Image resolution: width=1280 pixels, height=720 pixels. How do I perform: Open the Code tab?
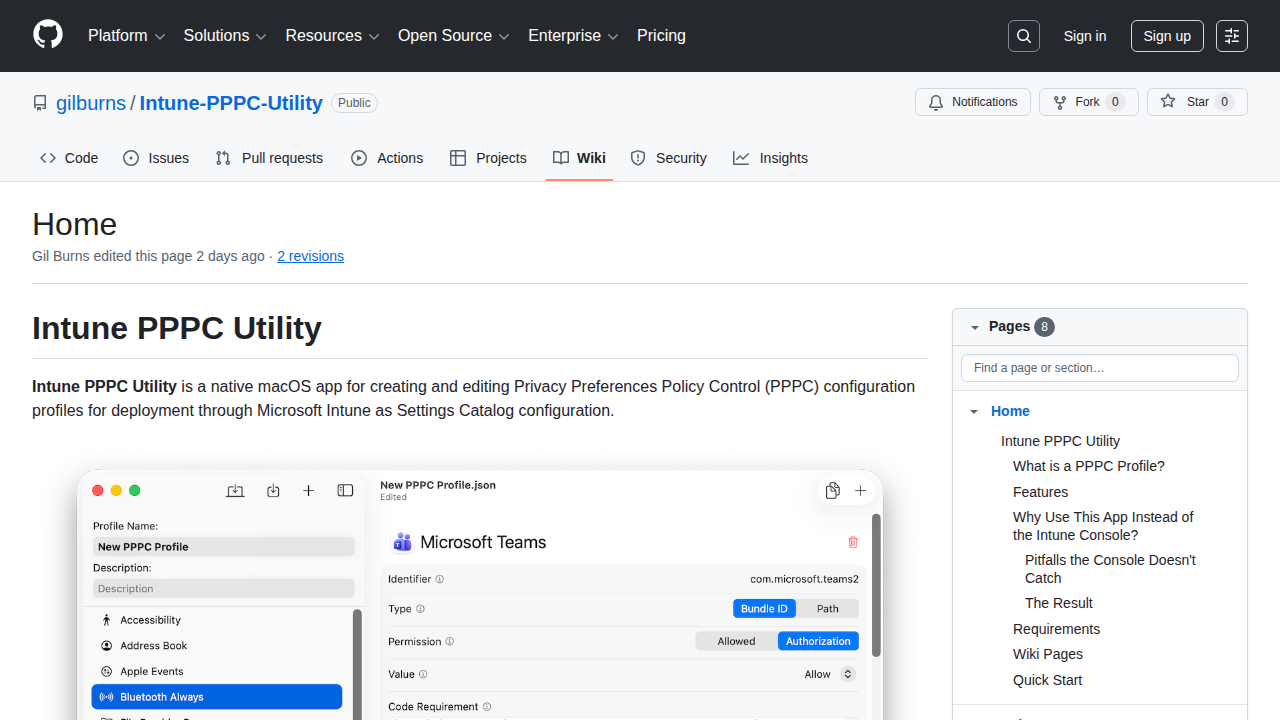click(69, 158)
